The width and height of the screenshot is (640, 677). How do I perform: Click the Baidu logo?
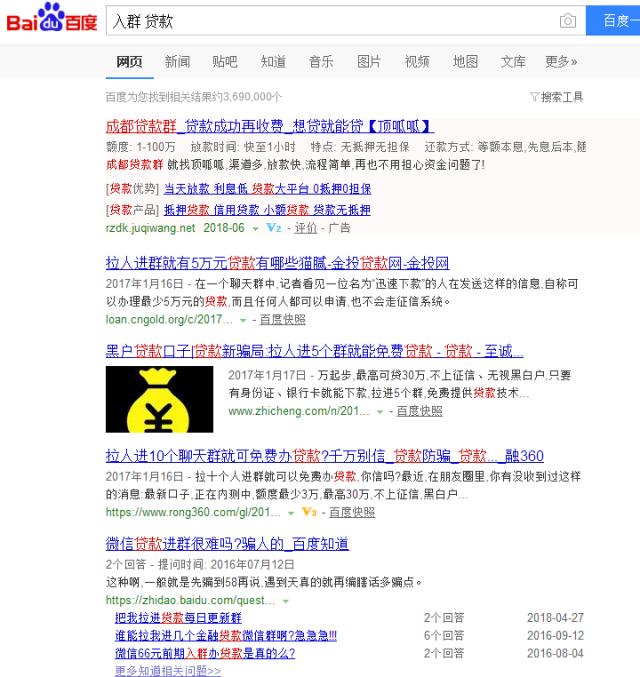tap(51, 18)
